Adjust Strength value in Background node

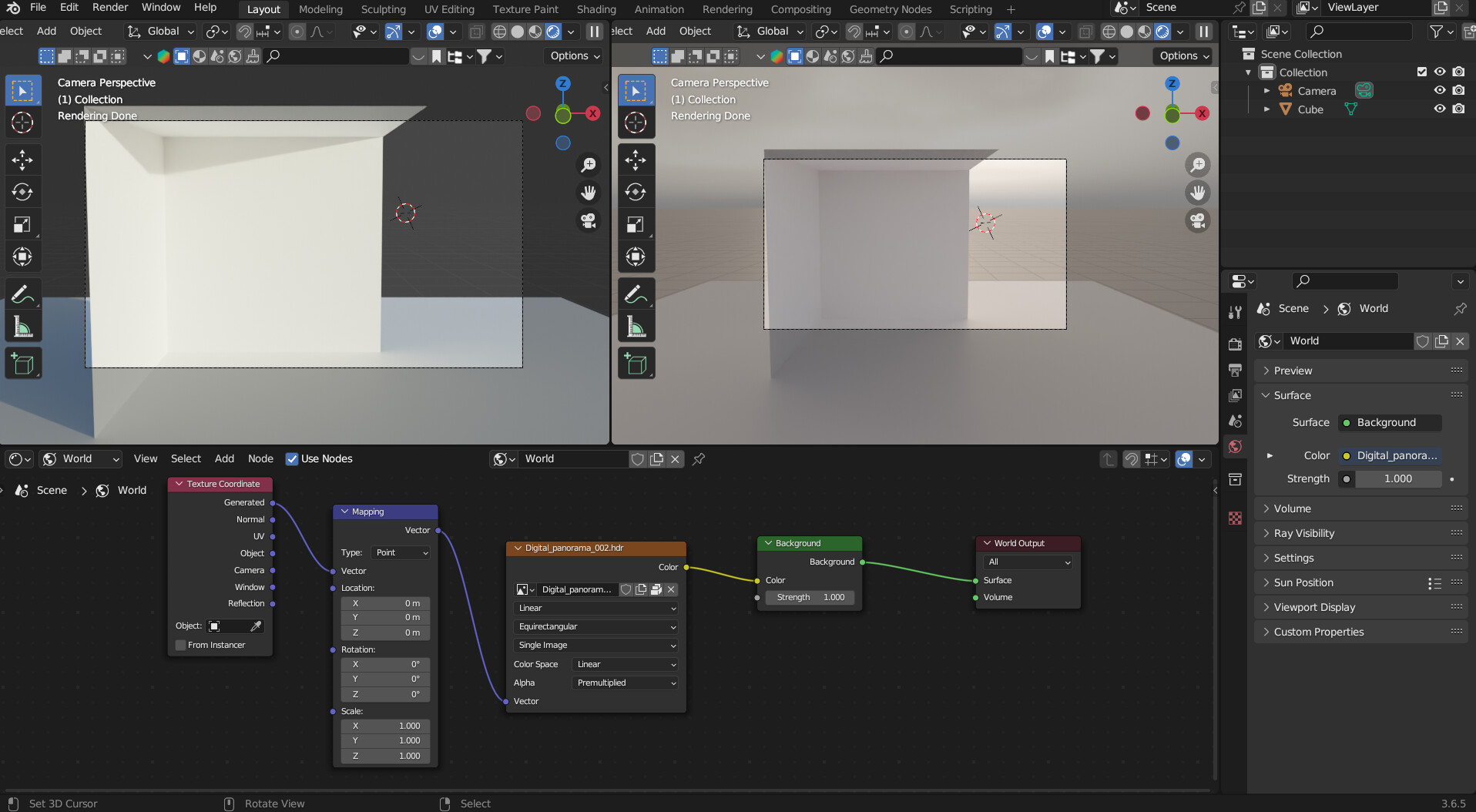pos(810,597)
